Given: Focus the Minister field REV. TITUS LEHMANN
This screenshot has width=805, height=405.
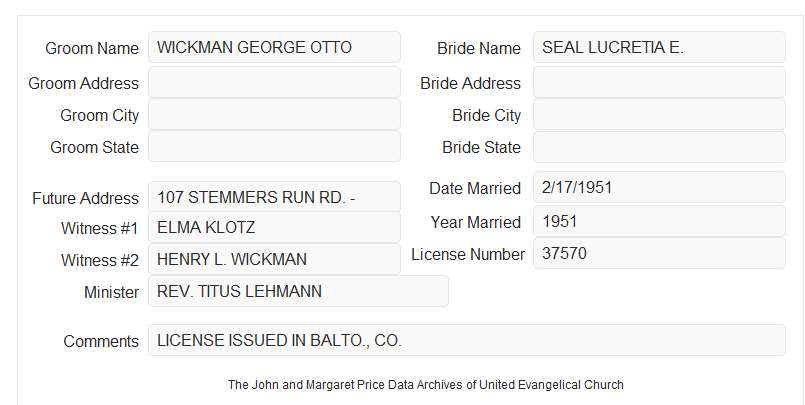Looking at the screenshot, I should pos(298,291).
